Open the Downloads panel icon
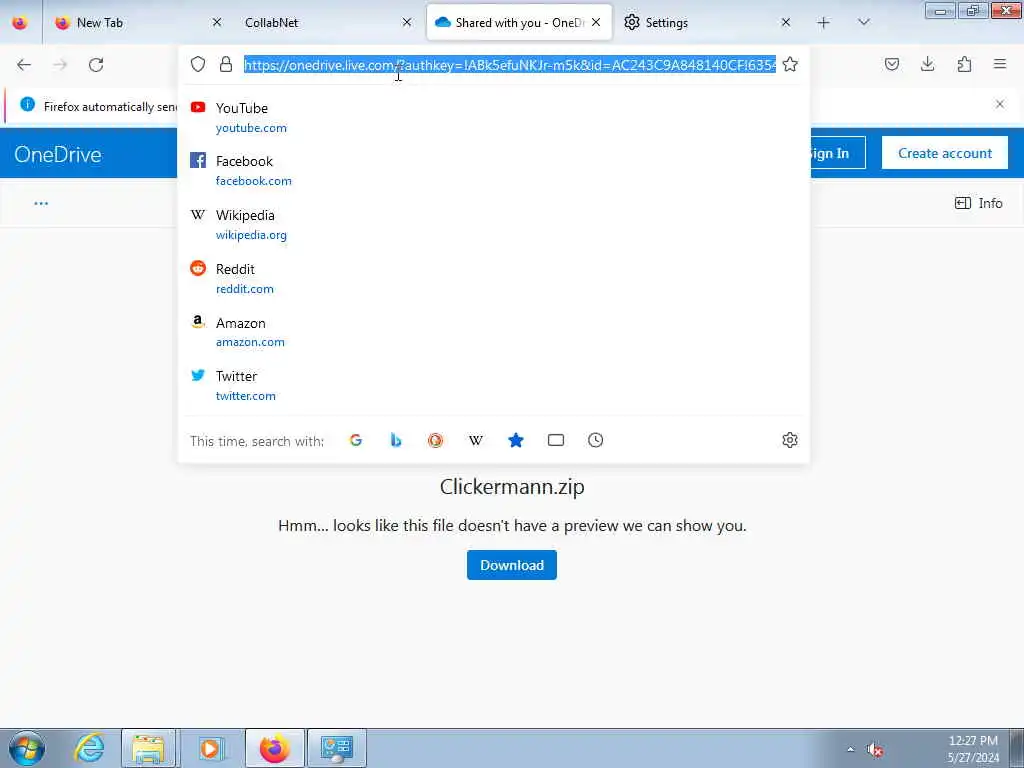This screenshot has width=1024, height=768. (927, 64)
